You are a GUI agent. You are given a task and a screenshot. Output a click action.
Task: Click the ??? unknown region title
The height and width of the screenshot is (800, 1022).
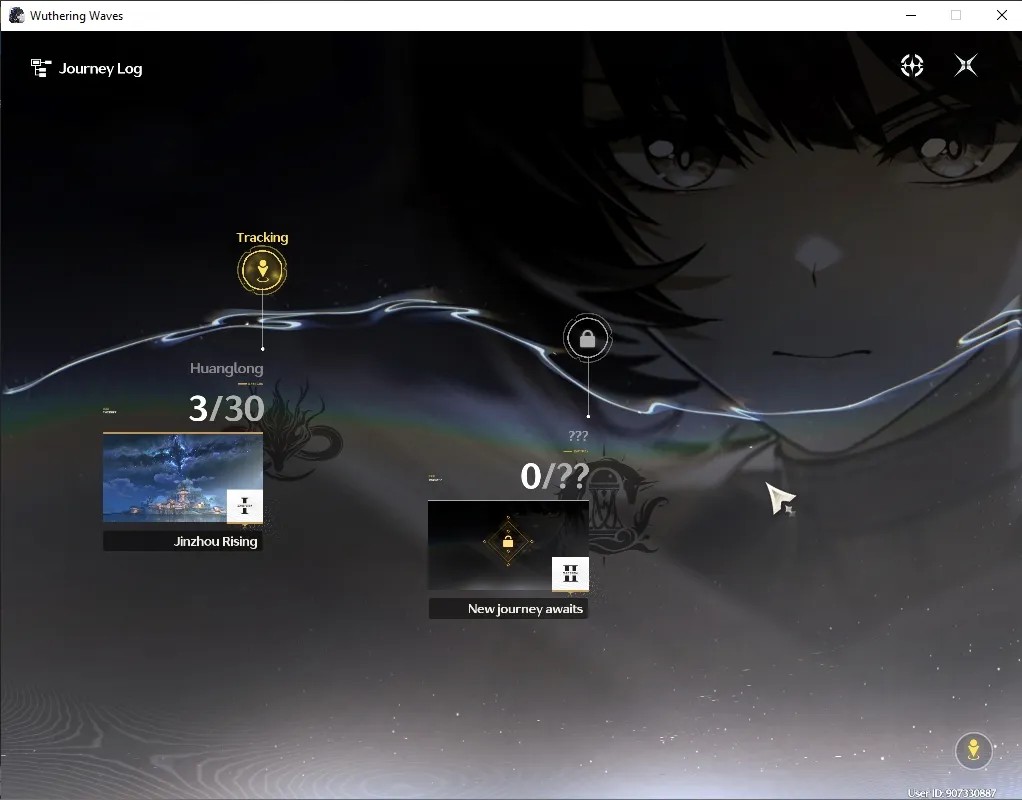click(578, 436)
